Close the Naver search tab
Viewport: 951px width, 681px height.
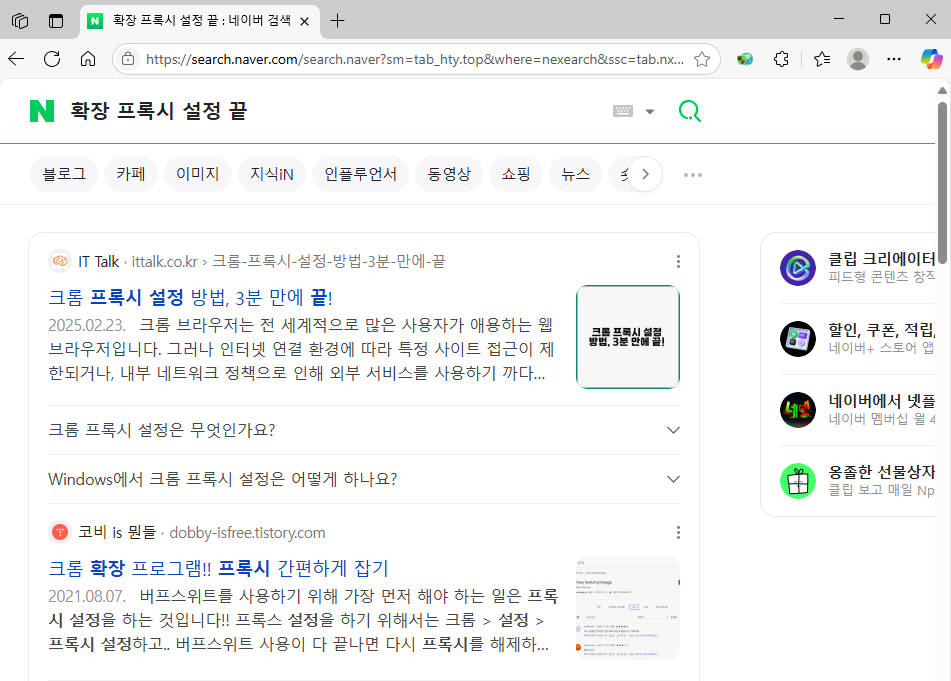tap(304, 21)
